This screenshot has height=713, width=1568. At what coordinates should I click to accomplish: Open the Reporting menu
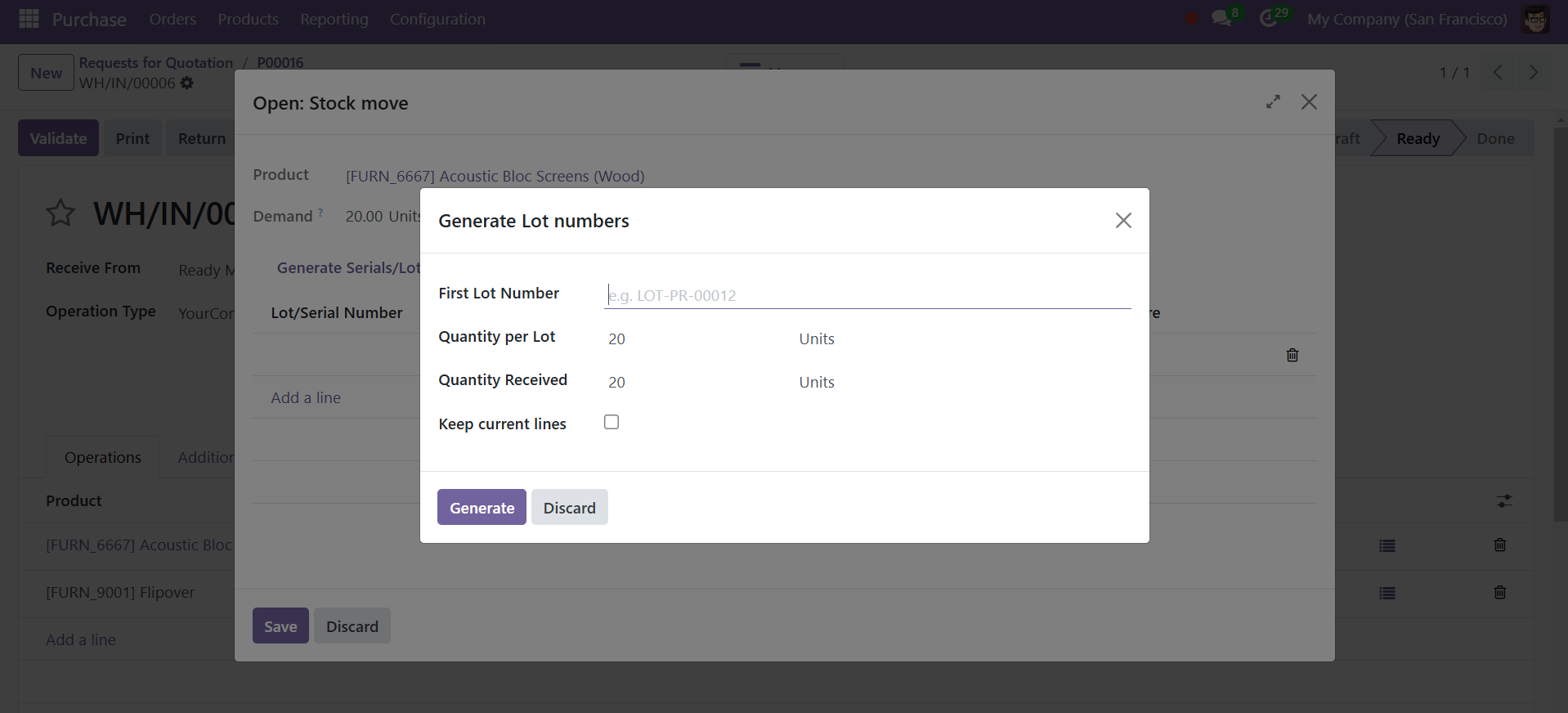click(x=334, y=19)
